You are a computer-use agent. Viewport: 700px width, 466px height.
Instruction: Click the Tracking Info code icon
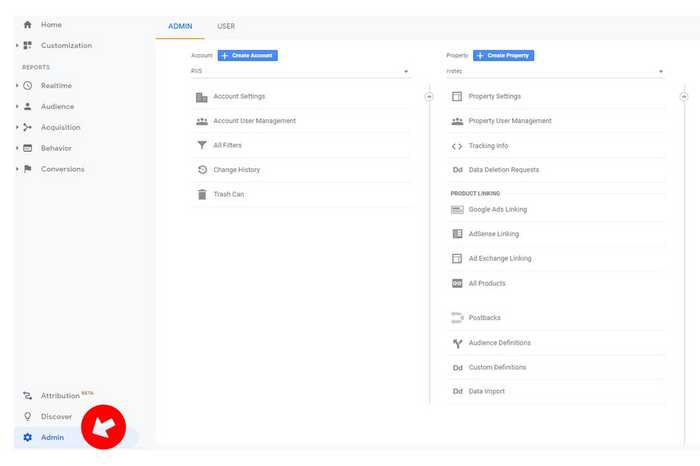point(457,146)
